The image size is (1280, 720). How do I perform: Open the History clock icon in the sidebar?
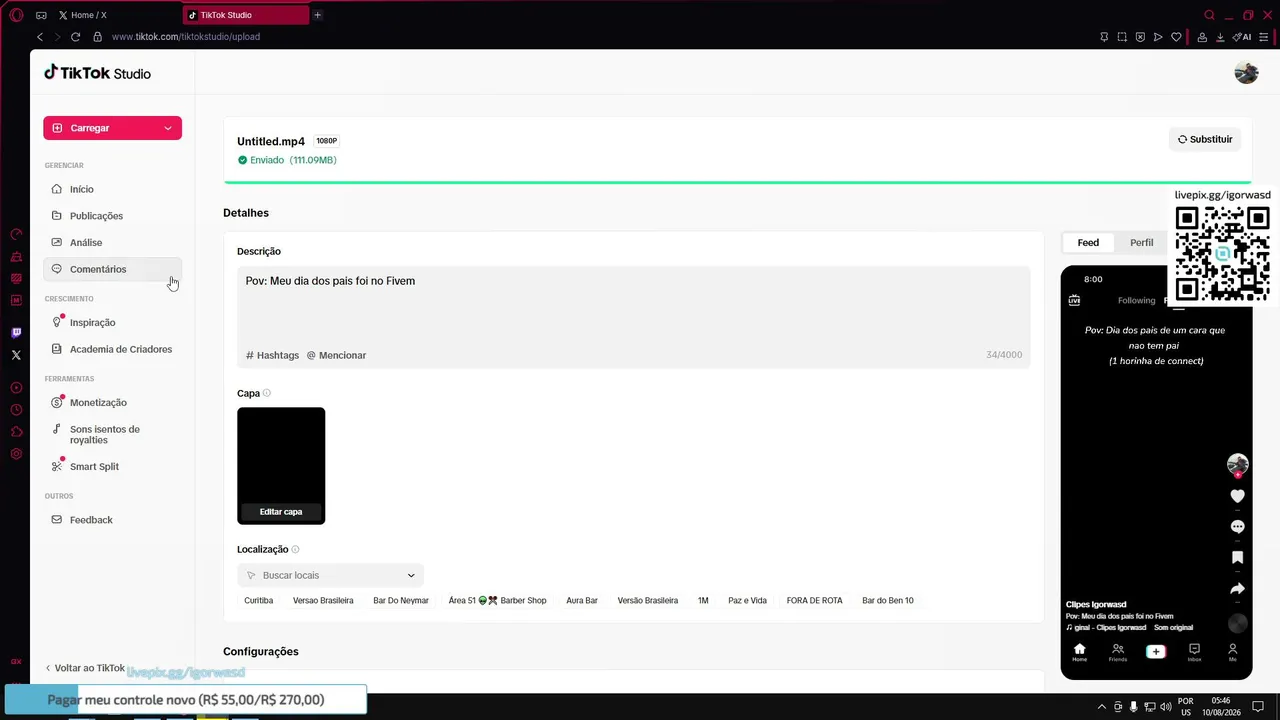(16, 410)
